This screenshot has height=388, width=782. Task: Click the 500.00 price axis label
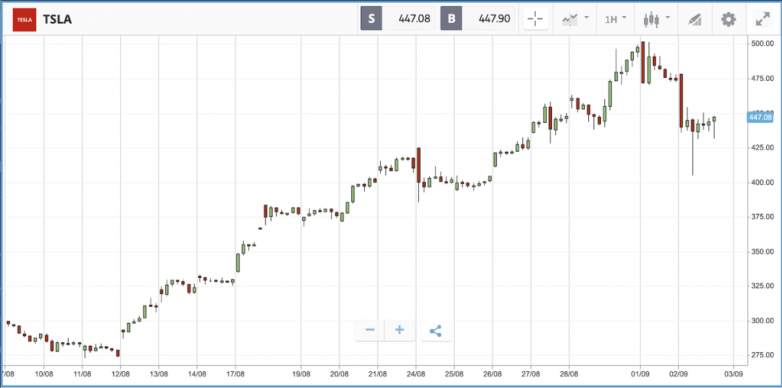pyautogui.click(x=761, y=44)
